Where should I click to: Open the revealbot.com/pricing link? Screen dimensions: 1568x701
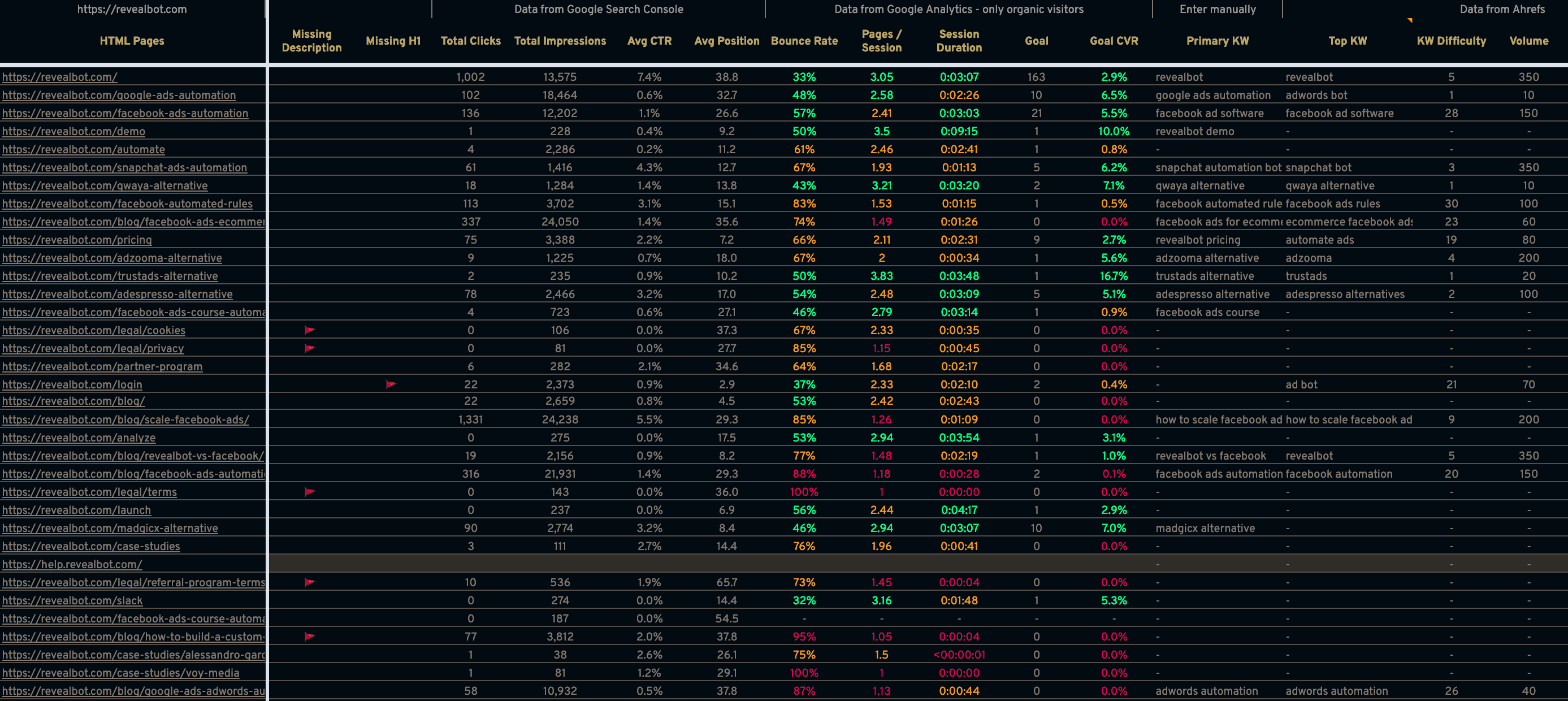pyautogui.click(x=77, y=240)
